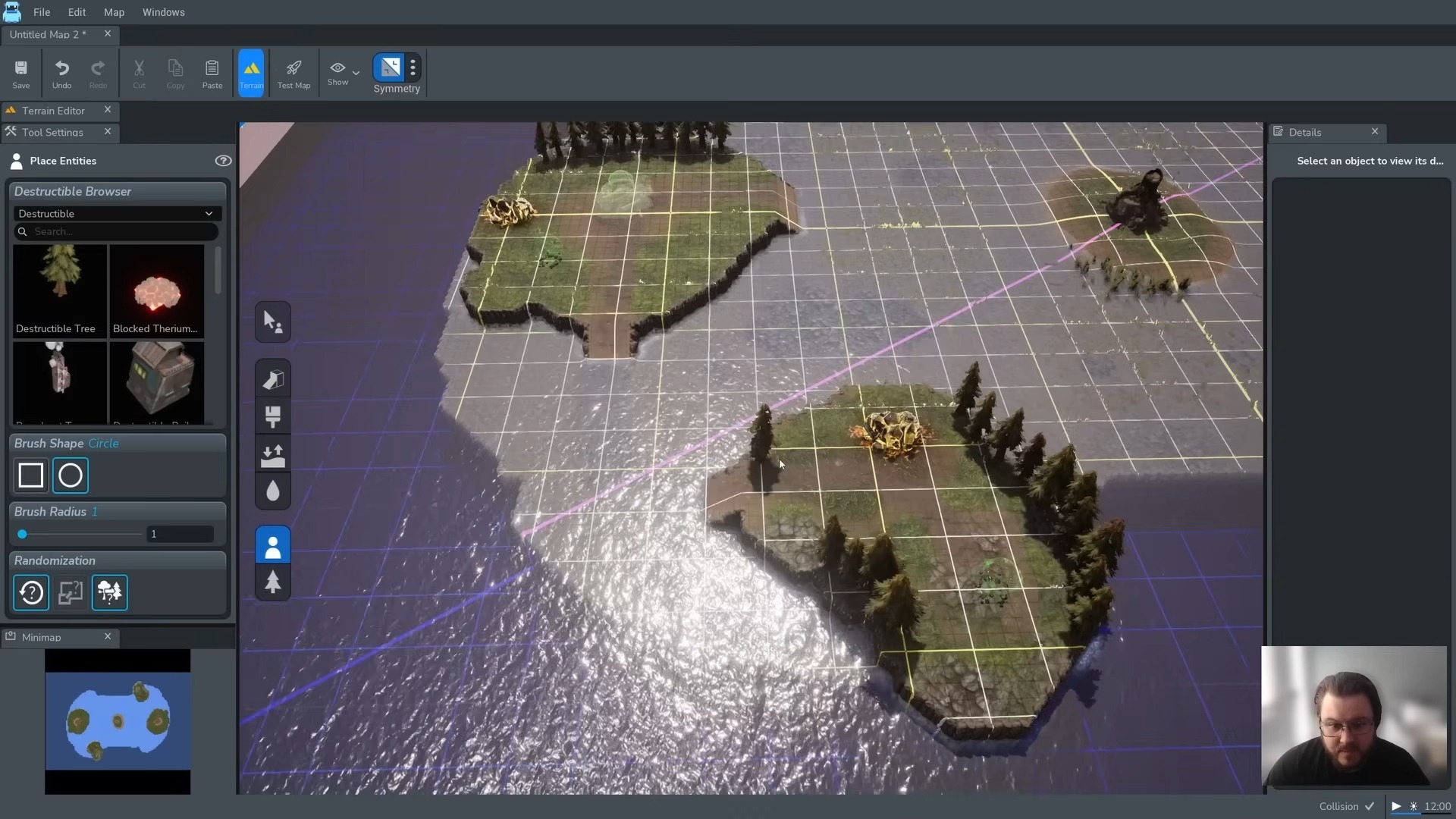
Task: Open Symmetry options three-dot menu
Action: click(x=413, y=67)
